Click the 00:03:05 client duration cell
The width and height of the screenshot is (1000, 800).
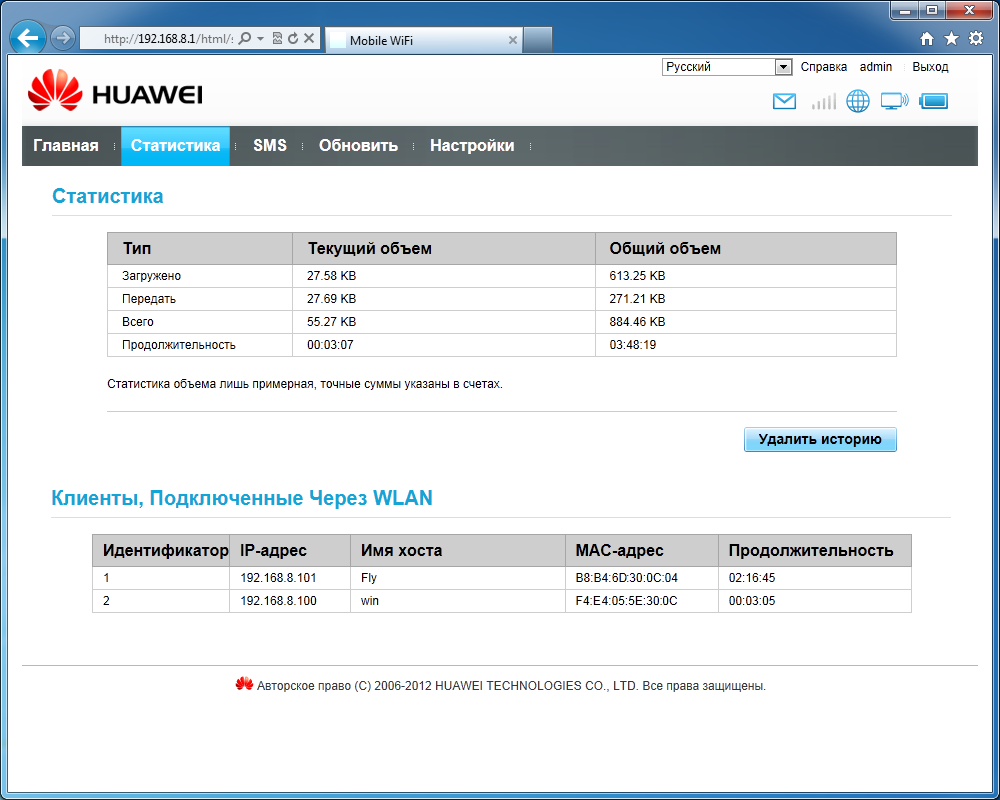[814, 601]
